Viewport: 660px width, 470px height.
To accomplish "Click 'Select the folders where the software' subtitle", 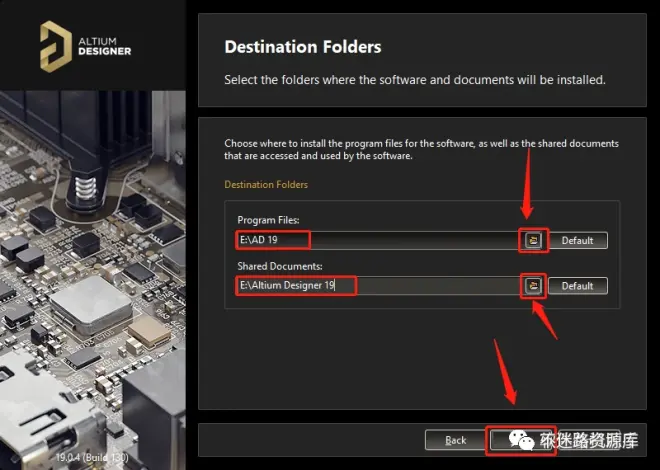I will click(415, 80).
